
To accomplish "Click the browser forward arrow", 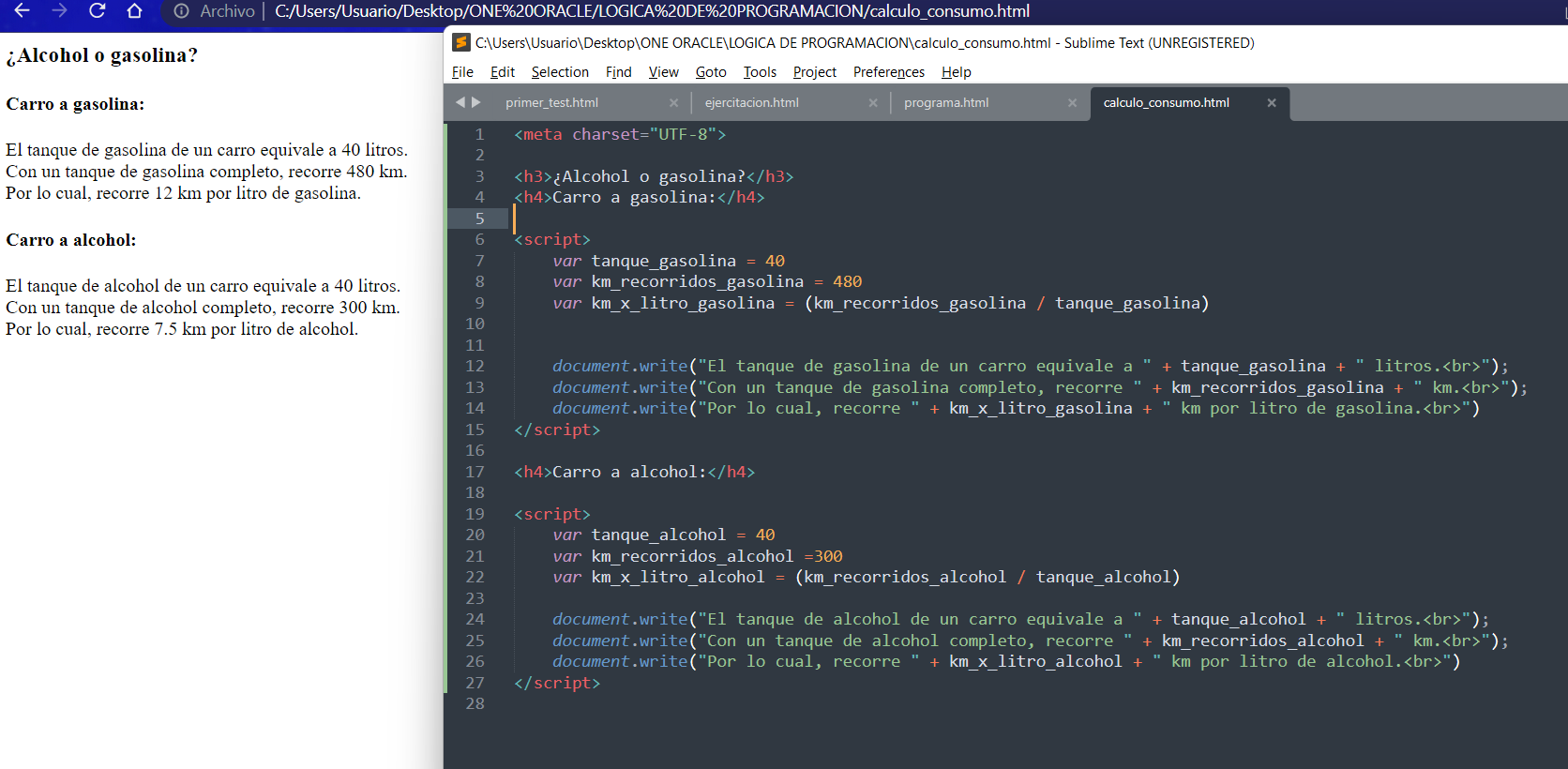I will 59,10.
